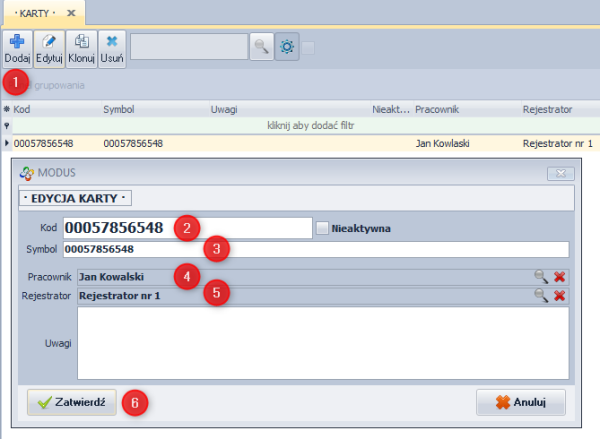Click the magnifier icon beside the toolbar search box

tap(260, 47)
